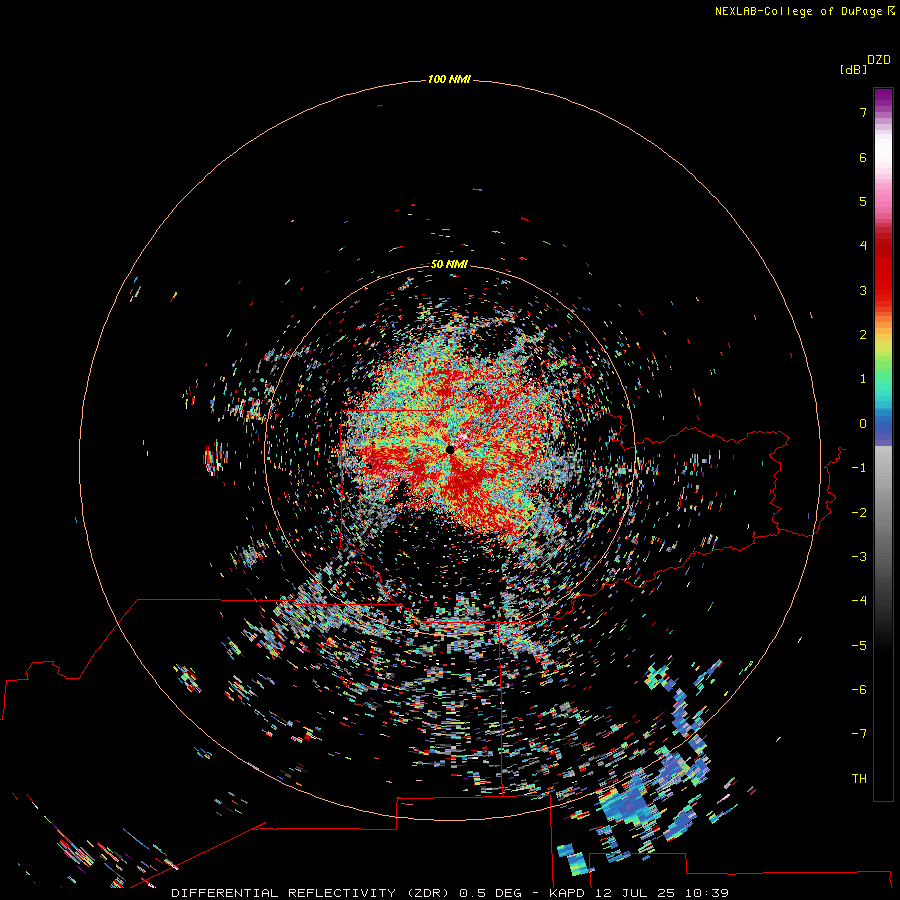Click the 0 value on the color scale
Screen dimensions: 900x900
(x=863, y=424)
